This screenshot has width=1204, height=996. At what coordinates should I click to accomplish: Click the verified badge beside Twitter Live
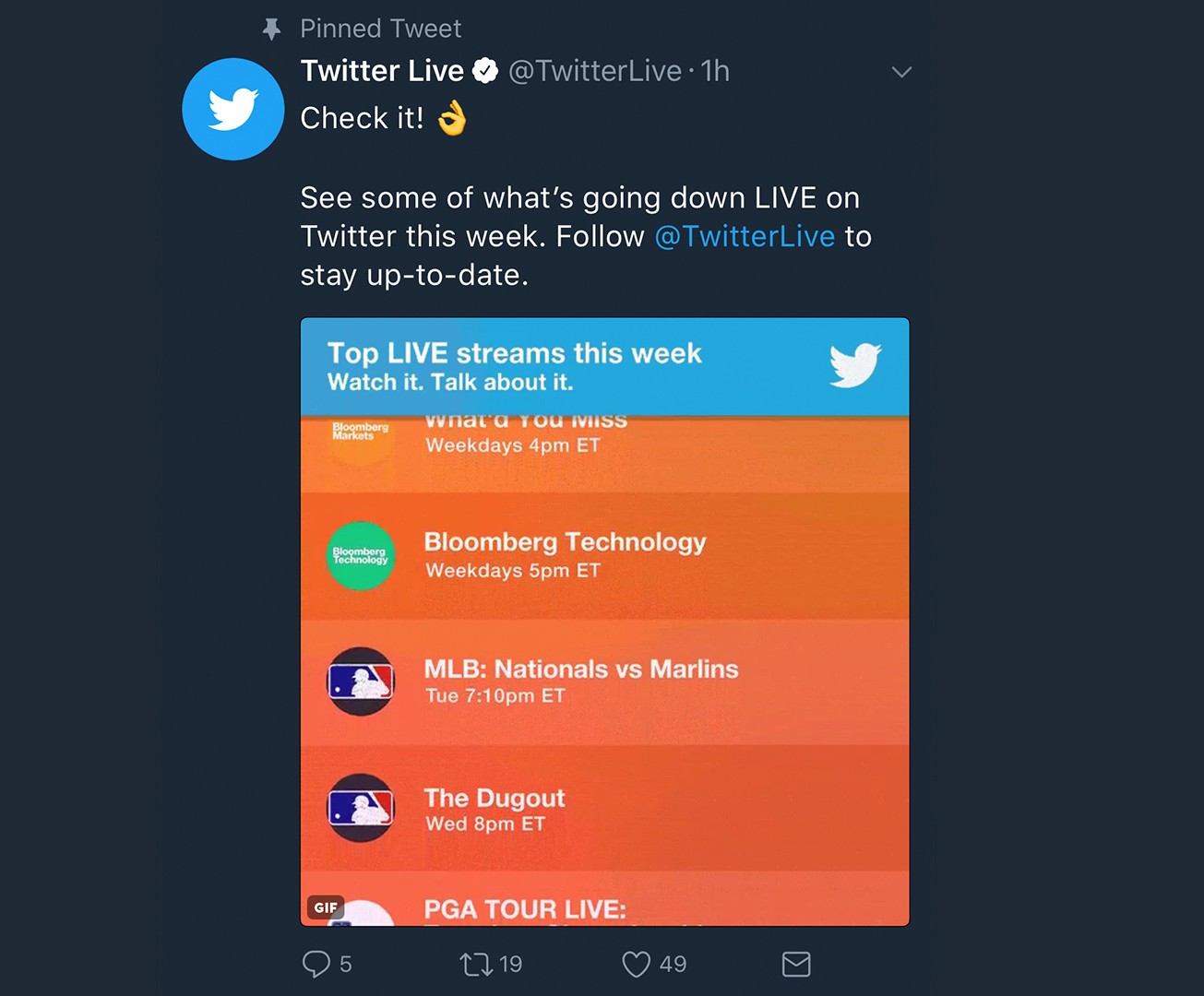tap(485, 71)
